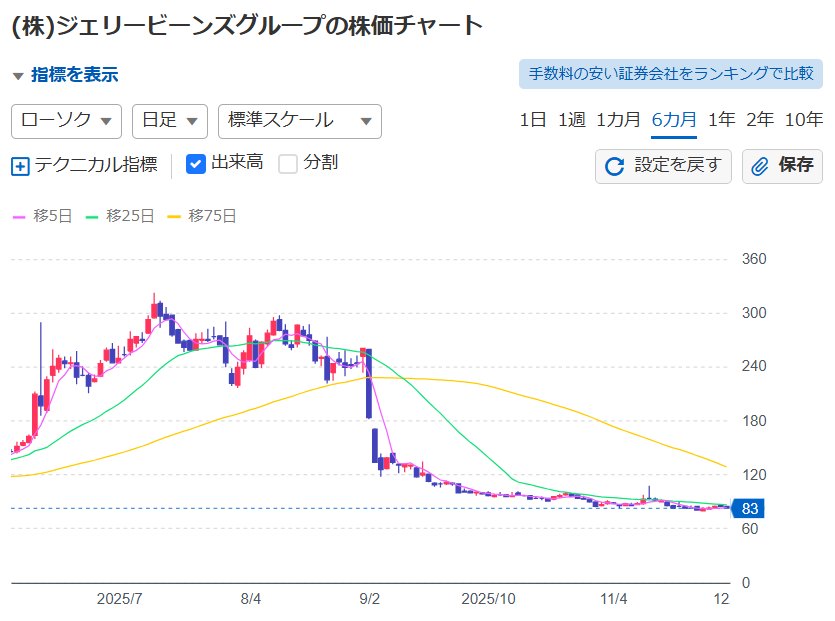This screenshot has width=835, height=621.
Task: Click the pink 移5日 legend marker
Action: coord(18,216)
